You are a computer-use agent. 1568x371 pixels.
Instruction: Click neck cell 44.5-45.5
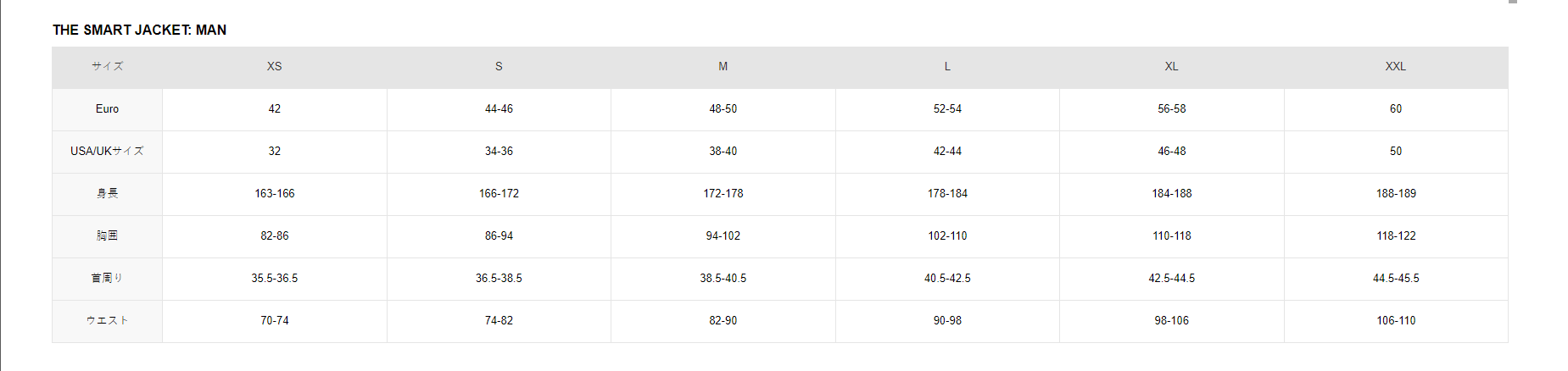tap(1395, 278)
